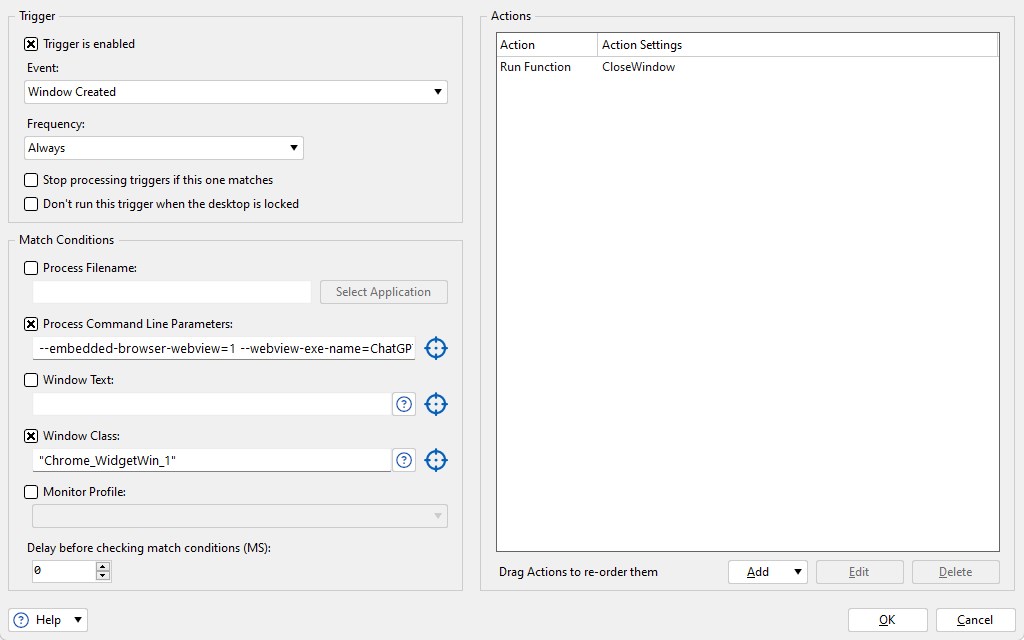This screenshot has width=1024, height=640.
Task: Click the Select Application button
Action: (x=383, y=292)
